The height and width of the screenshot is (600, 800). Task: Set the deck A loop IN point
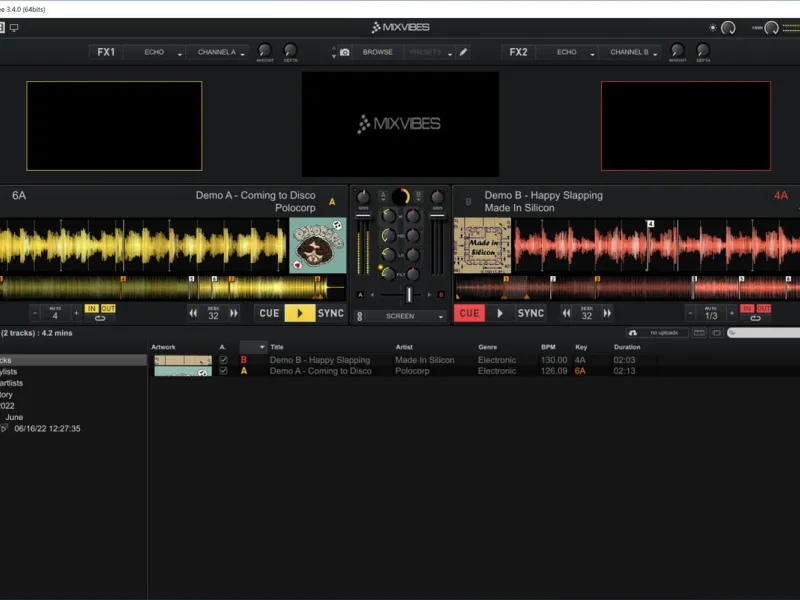pyautogui.click(x=92, y=309)
